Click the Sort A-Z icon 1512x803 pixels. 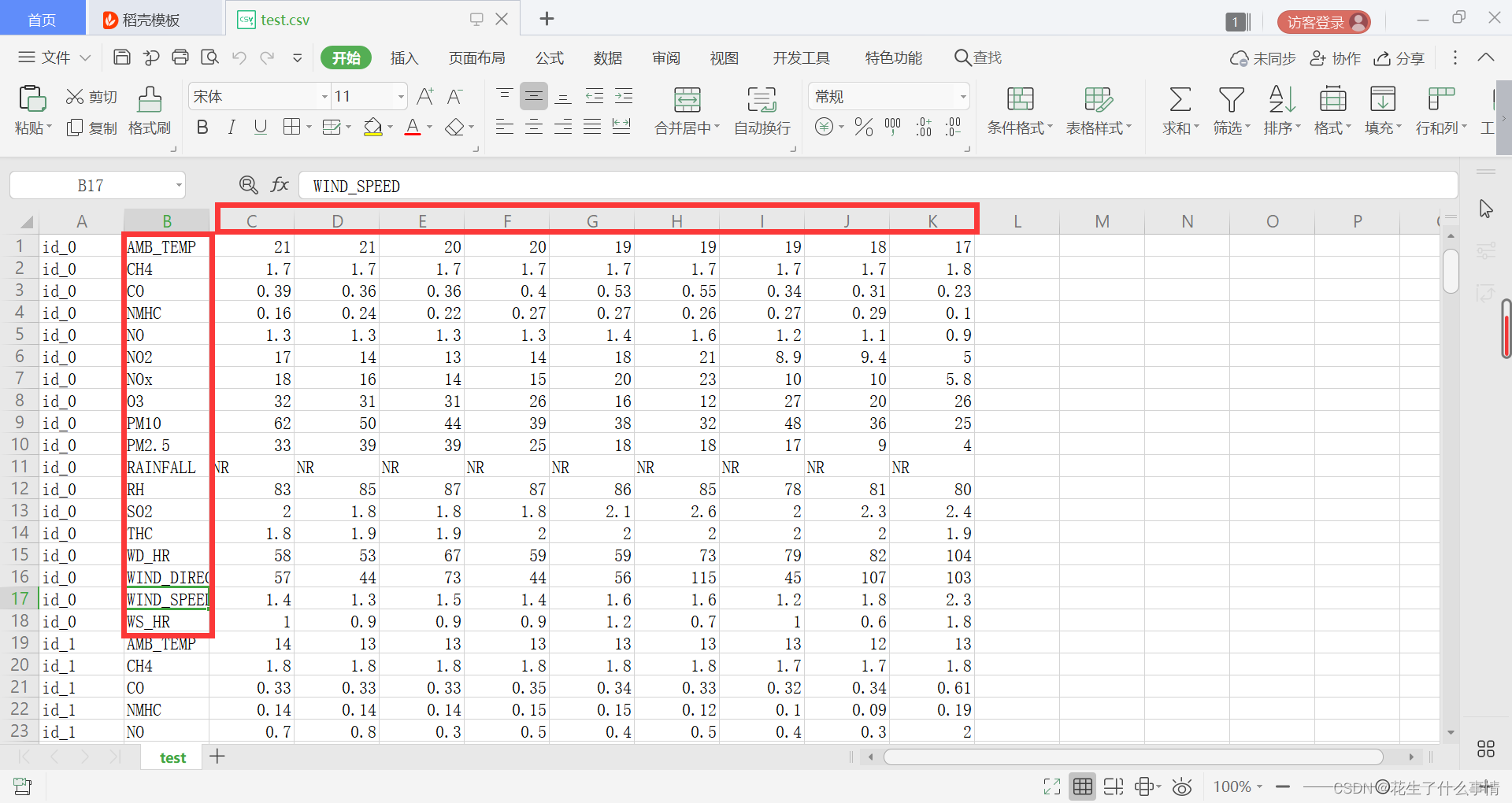click(x=1281, y=100)
